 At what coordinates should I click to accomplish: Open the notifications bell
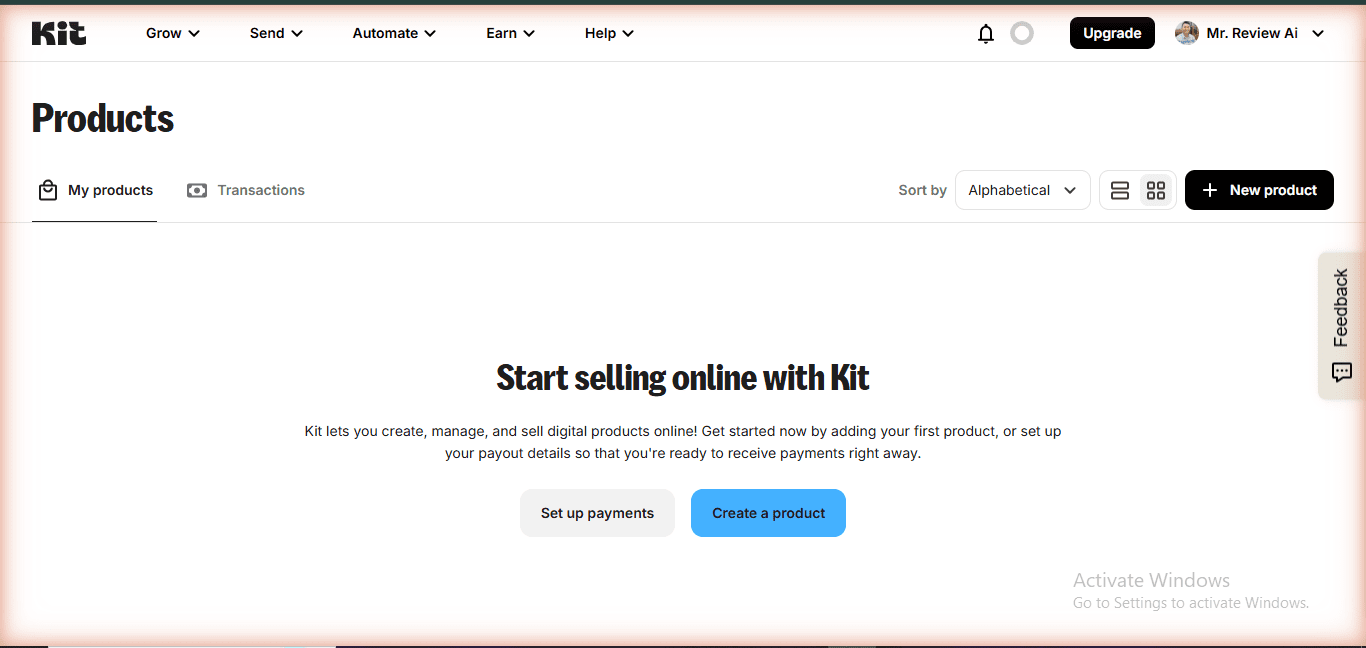(x=986, y=34)
